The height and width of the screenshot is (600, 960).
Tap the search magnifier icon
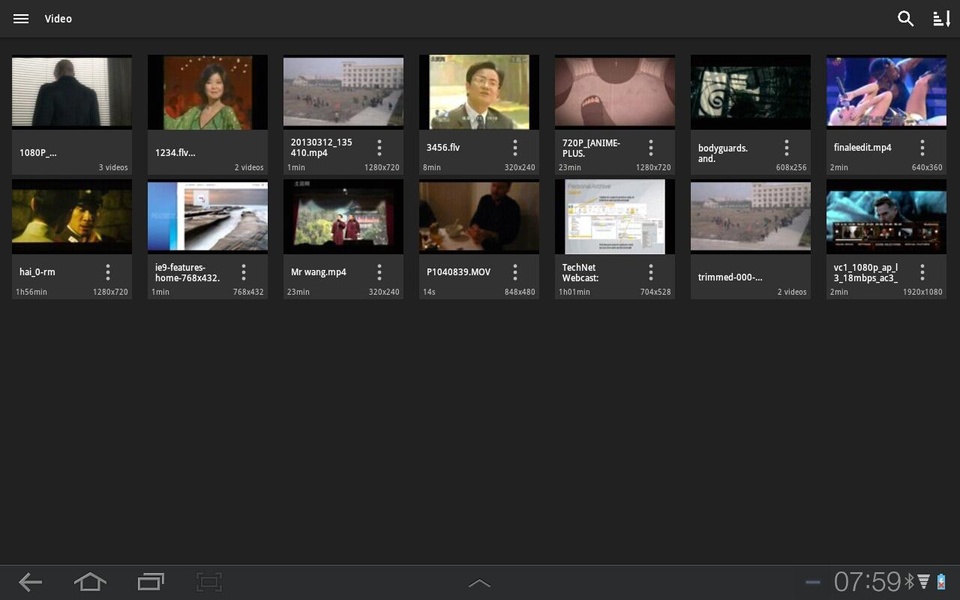(x=906, y=18)
